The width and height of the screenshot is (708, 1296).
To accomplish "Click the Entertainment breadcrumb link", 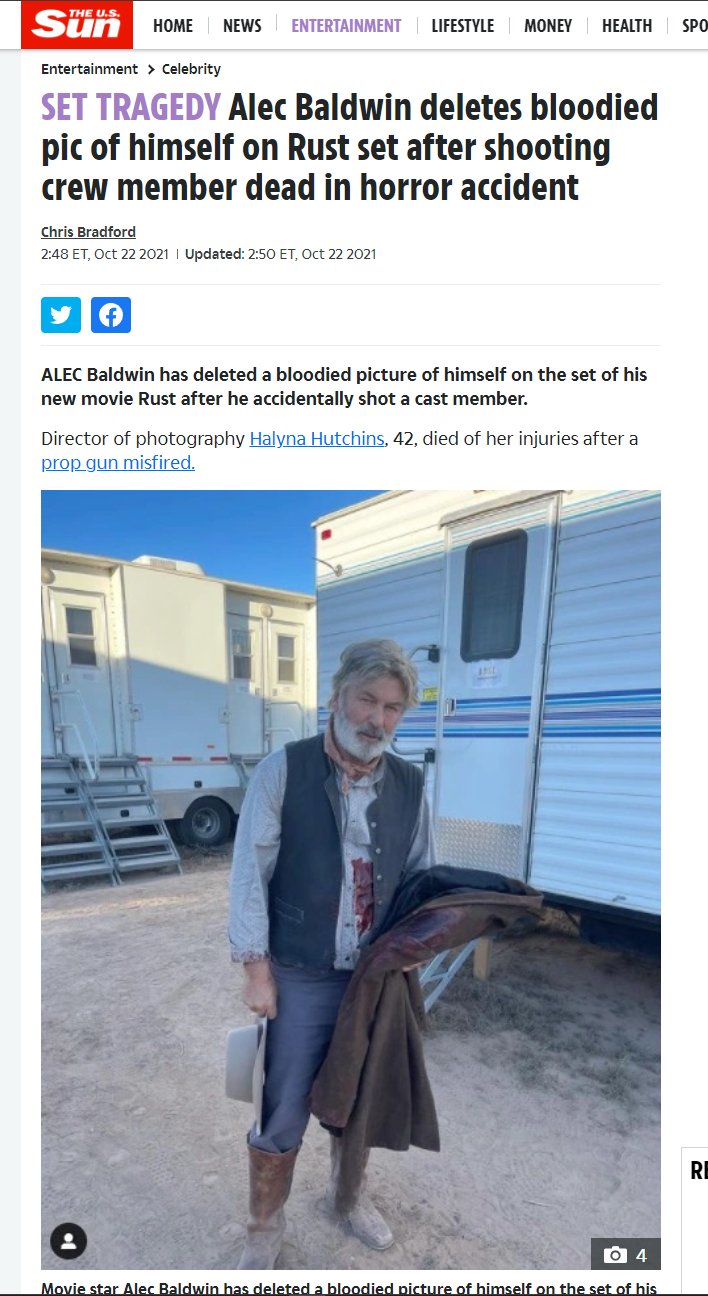I will 90,69.
